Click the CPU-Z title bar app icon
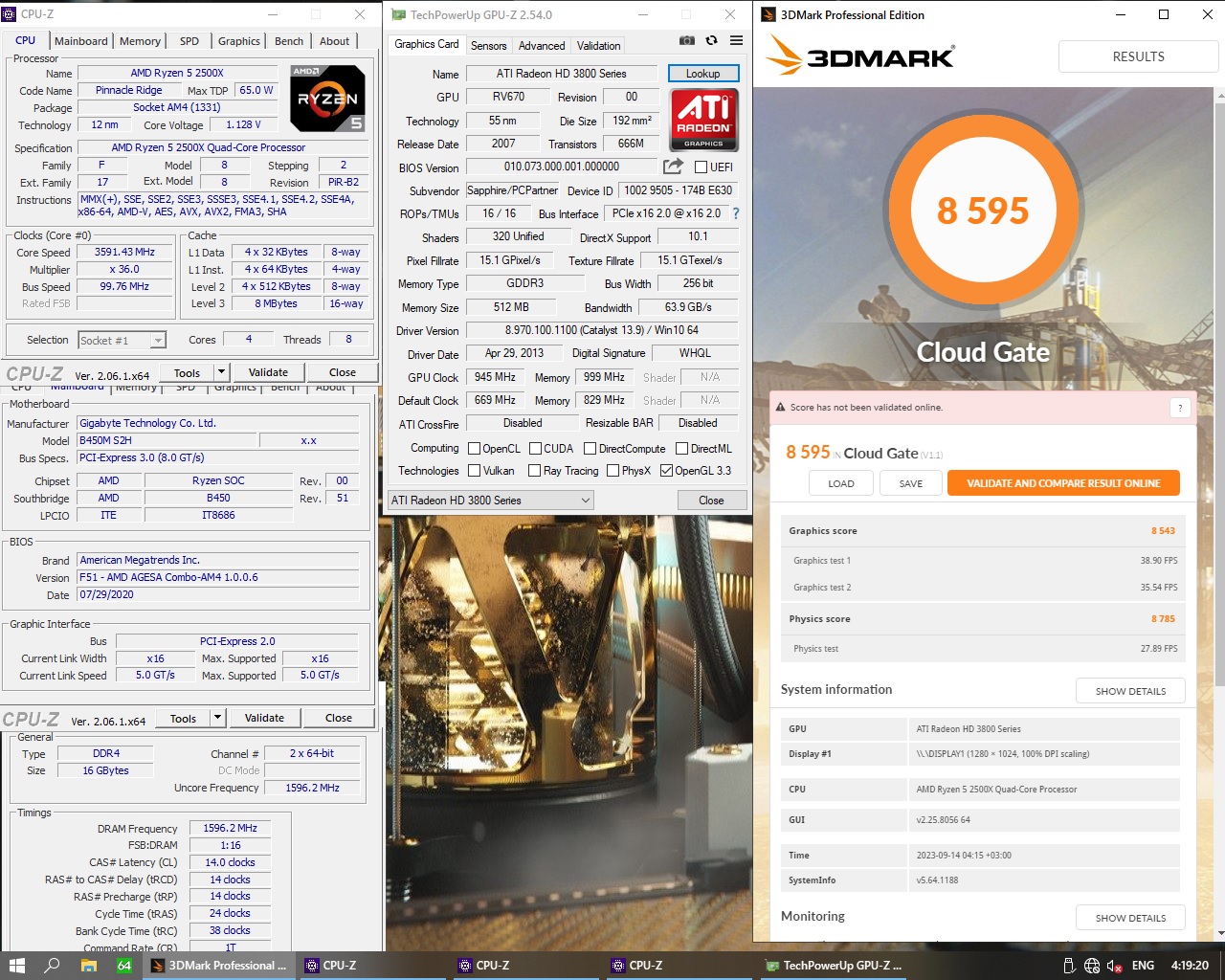 (x=10, y=14)
